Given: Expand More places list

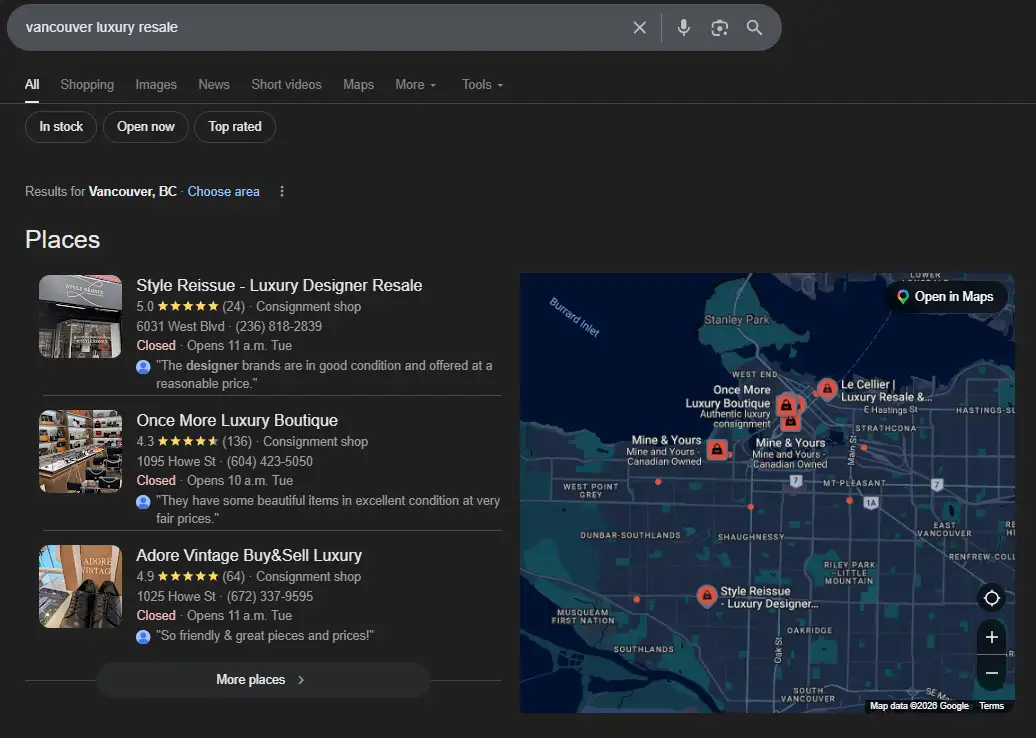Looking at the screenshot, I should coord(262,680).
